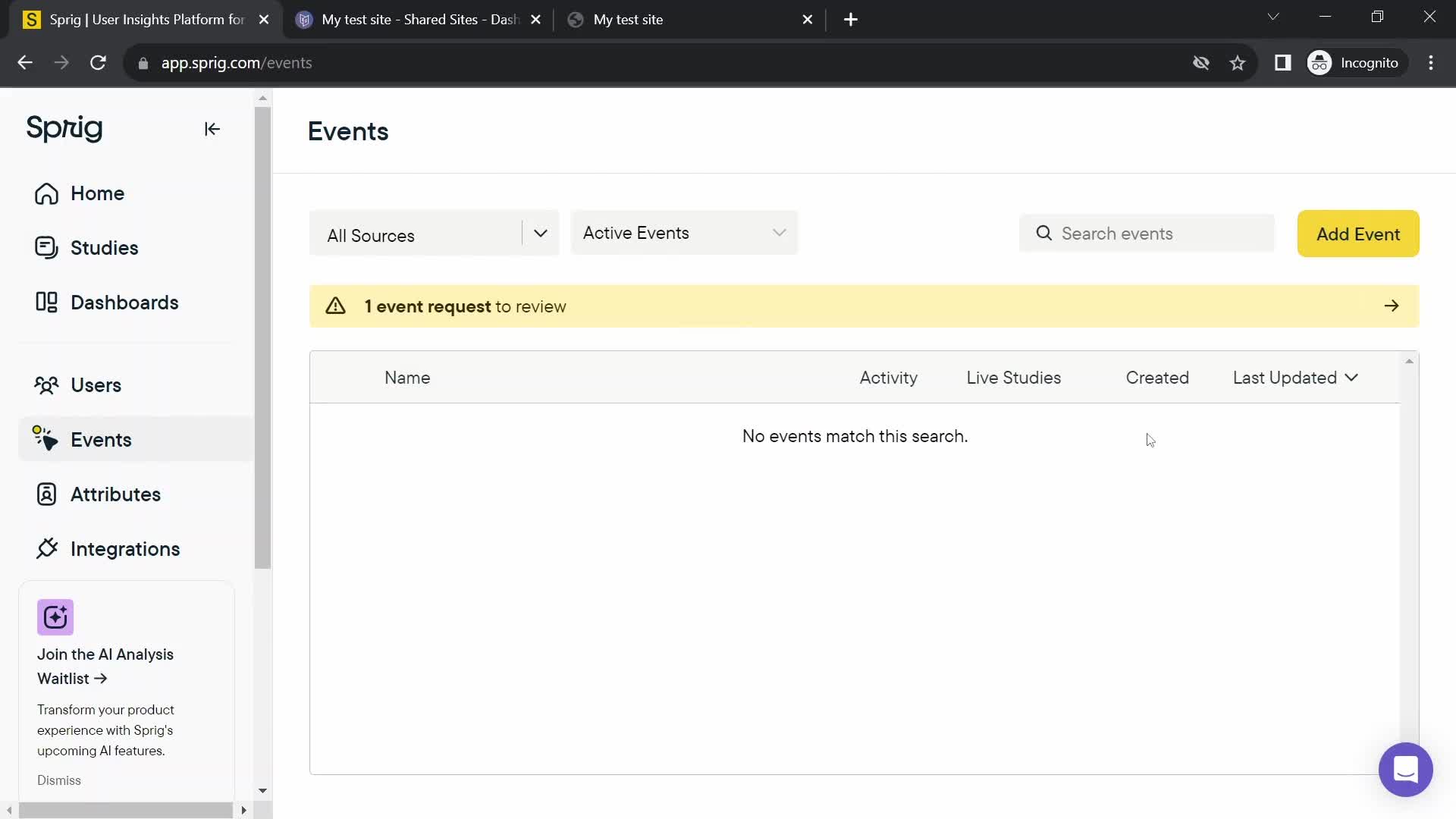The width and height of the screenshot is (1456, 819).
Task: Click the Integrations icon in sidebar
Action: [x=46, y=548]
